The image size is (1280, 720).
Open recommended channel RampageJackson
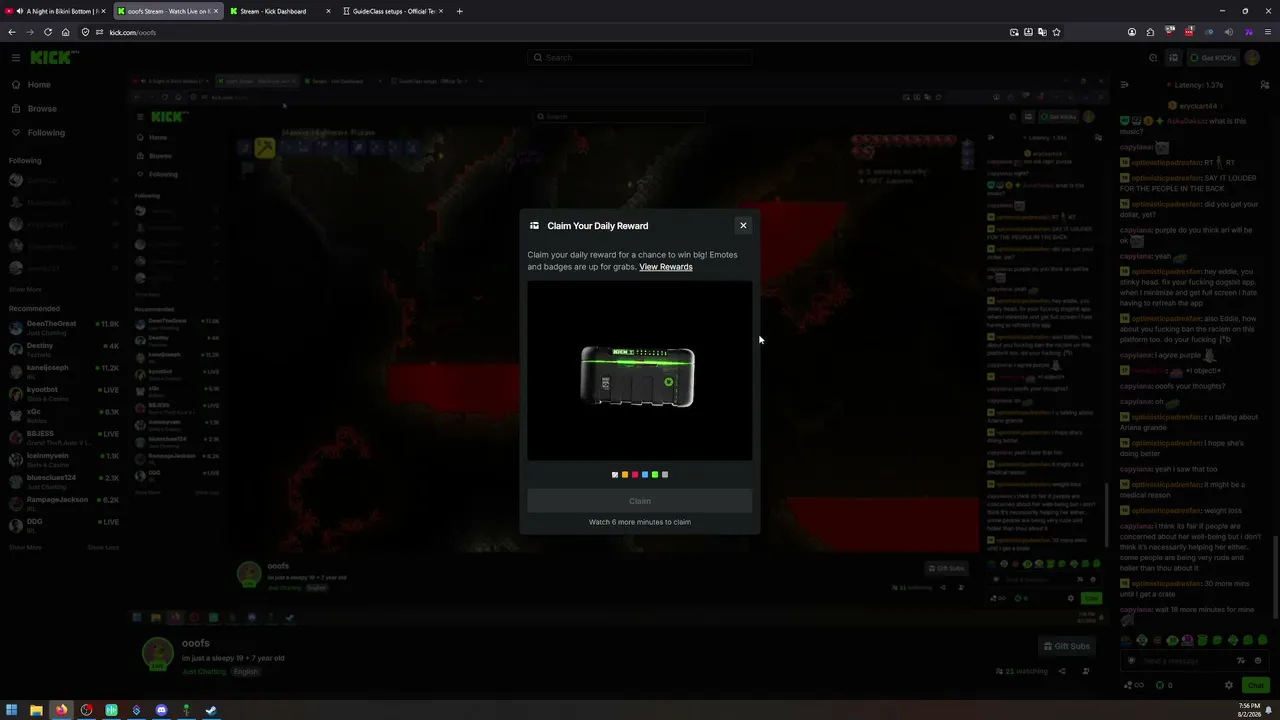point(64,502)
